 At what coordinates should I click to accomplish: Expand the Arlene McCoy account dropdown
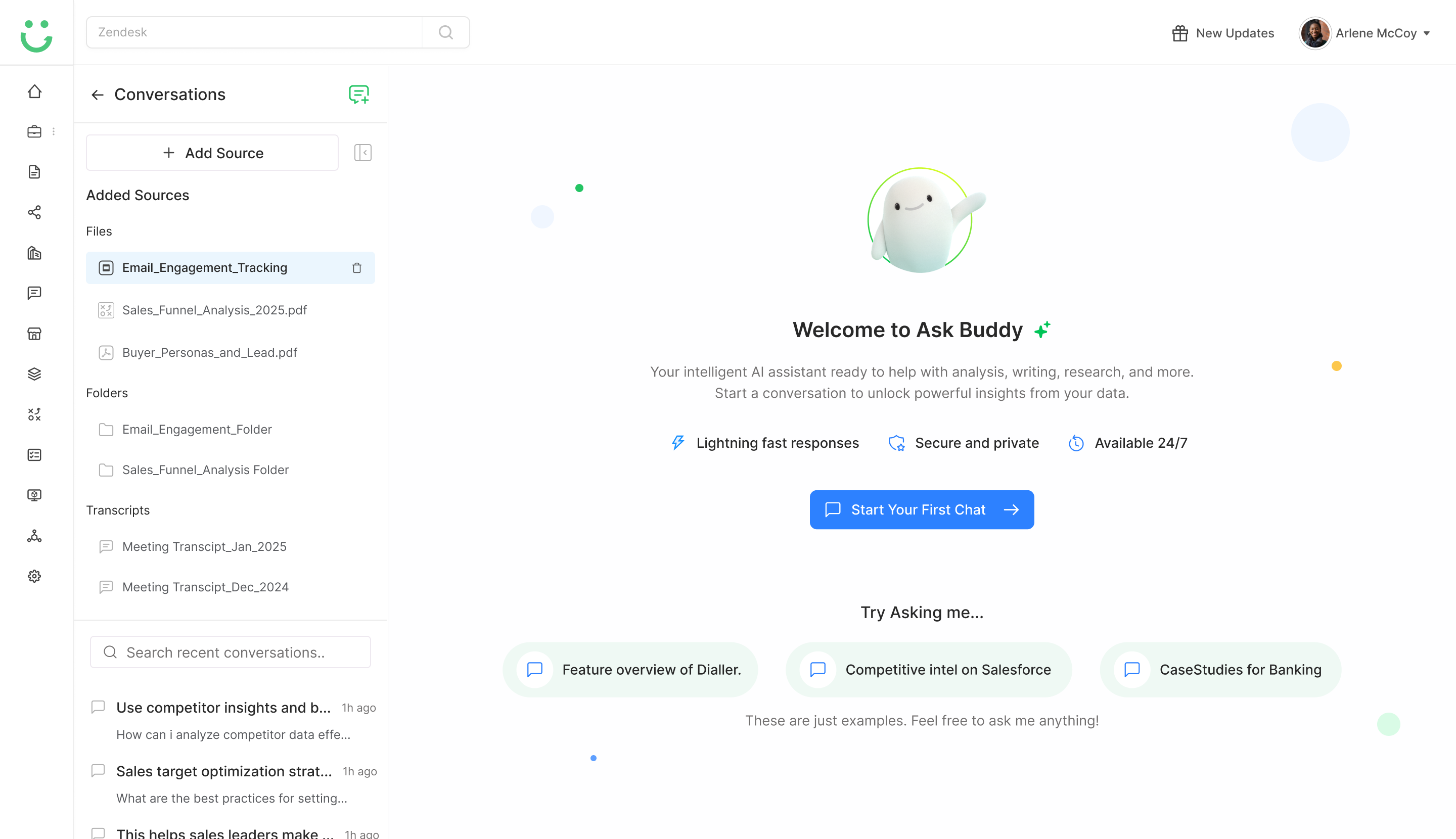point(1427,33)
